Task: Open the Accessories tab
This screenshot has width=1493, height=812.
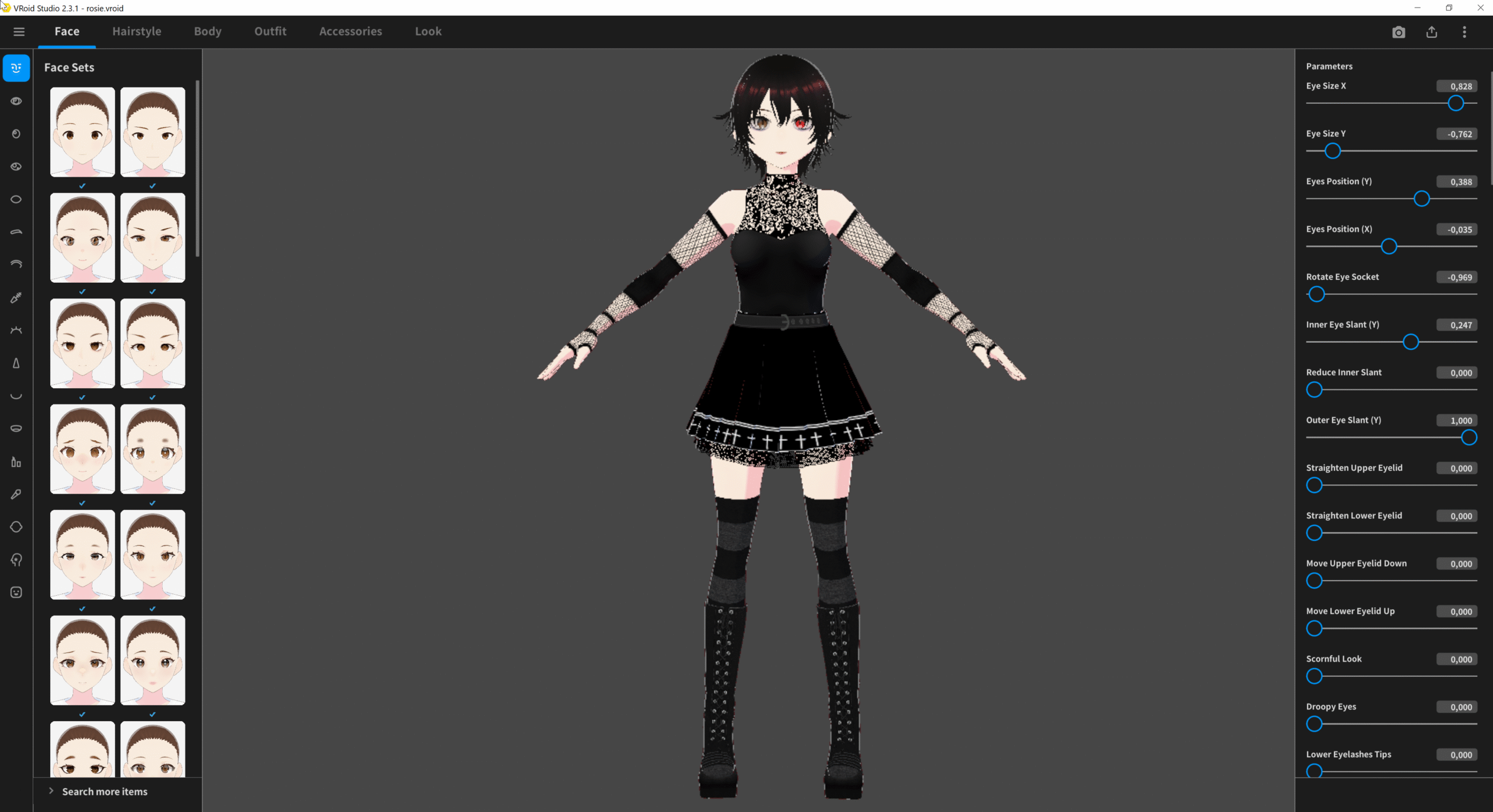Action: click(351, 31)
